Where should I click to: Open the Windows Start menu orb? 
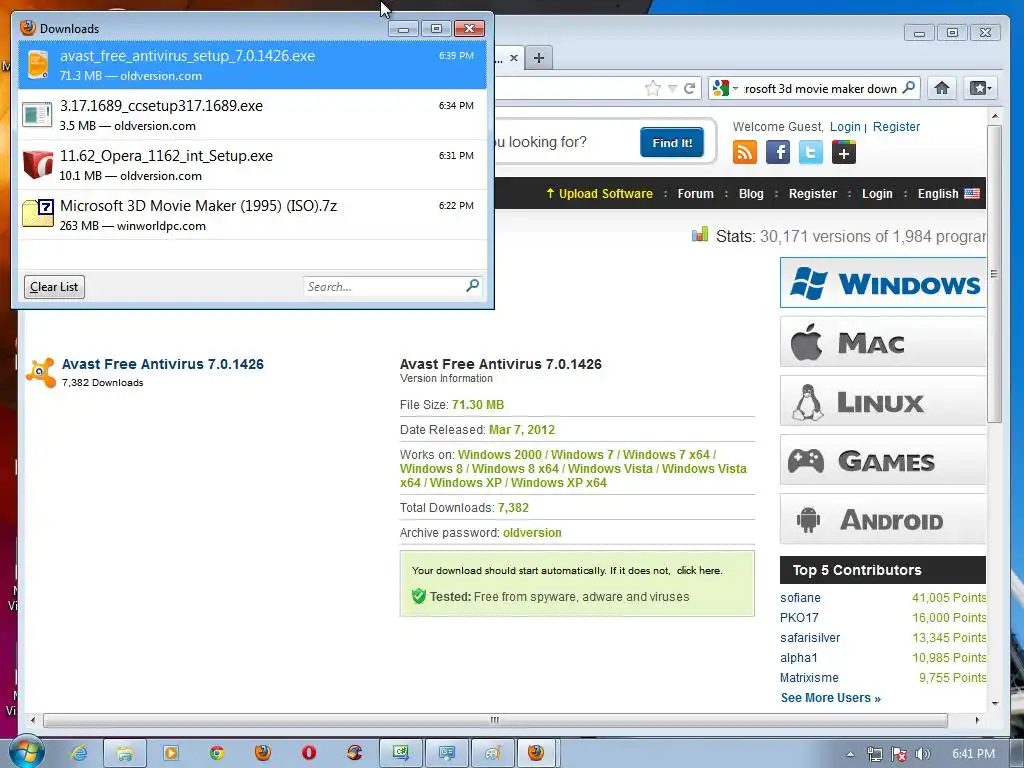click(x=26, y=752)
